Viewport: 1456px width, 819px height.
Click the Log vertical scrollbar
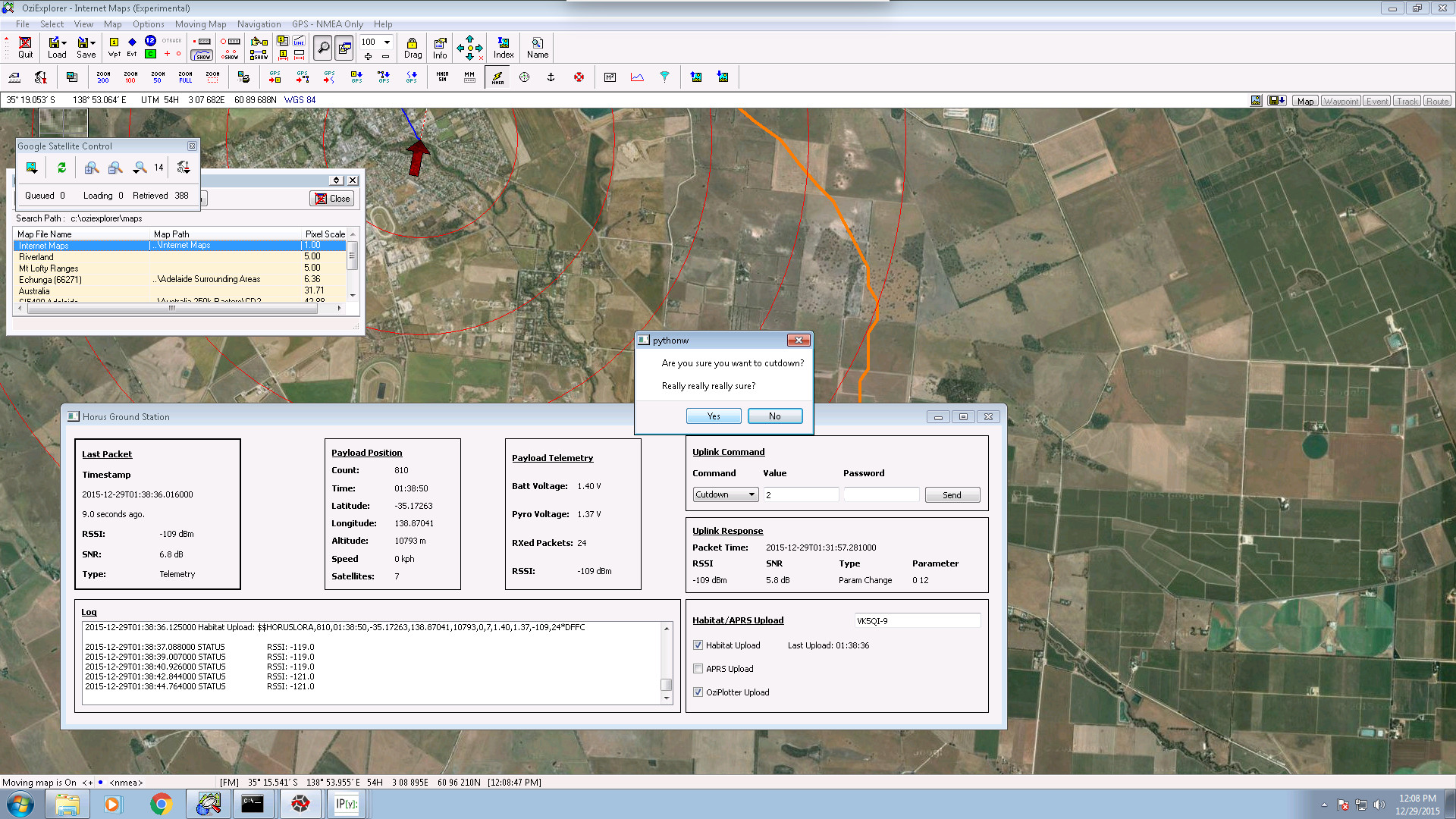(x=667, y=663)
